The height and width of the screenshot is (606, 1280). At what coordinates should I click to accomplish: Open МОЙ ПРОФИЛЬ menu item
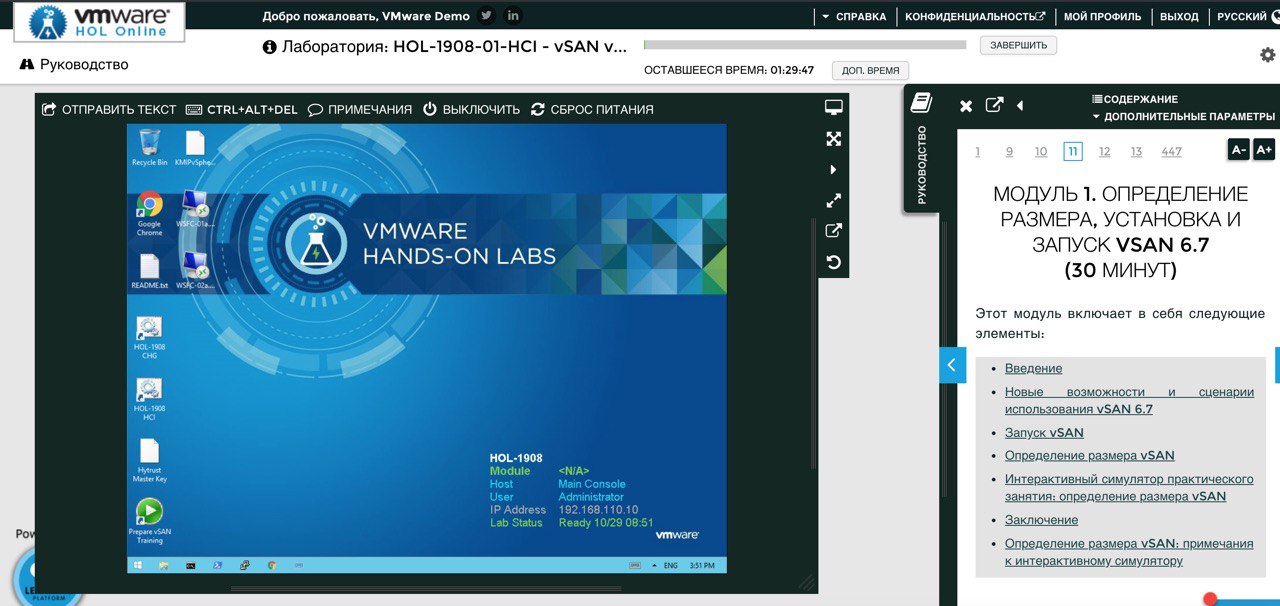pyautogui.click(x=1101, y=17)
